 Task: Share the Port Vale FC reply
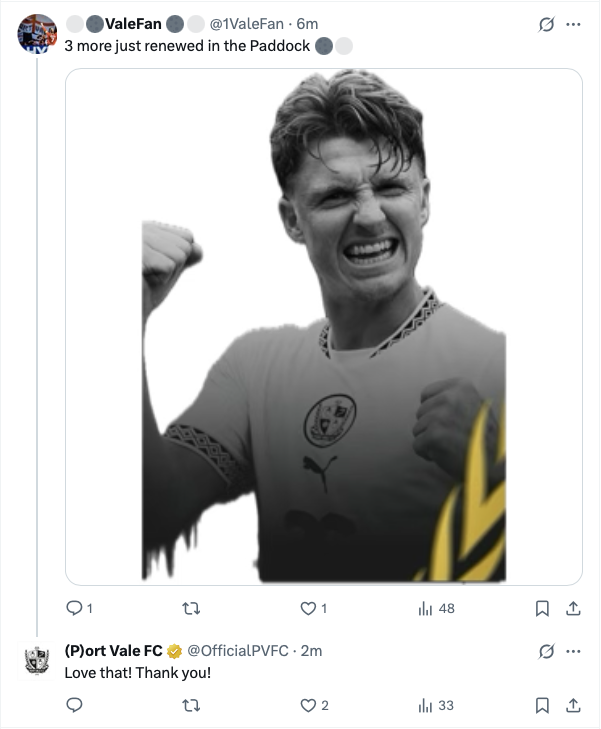(x=573, y=705)
